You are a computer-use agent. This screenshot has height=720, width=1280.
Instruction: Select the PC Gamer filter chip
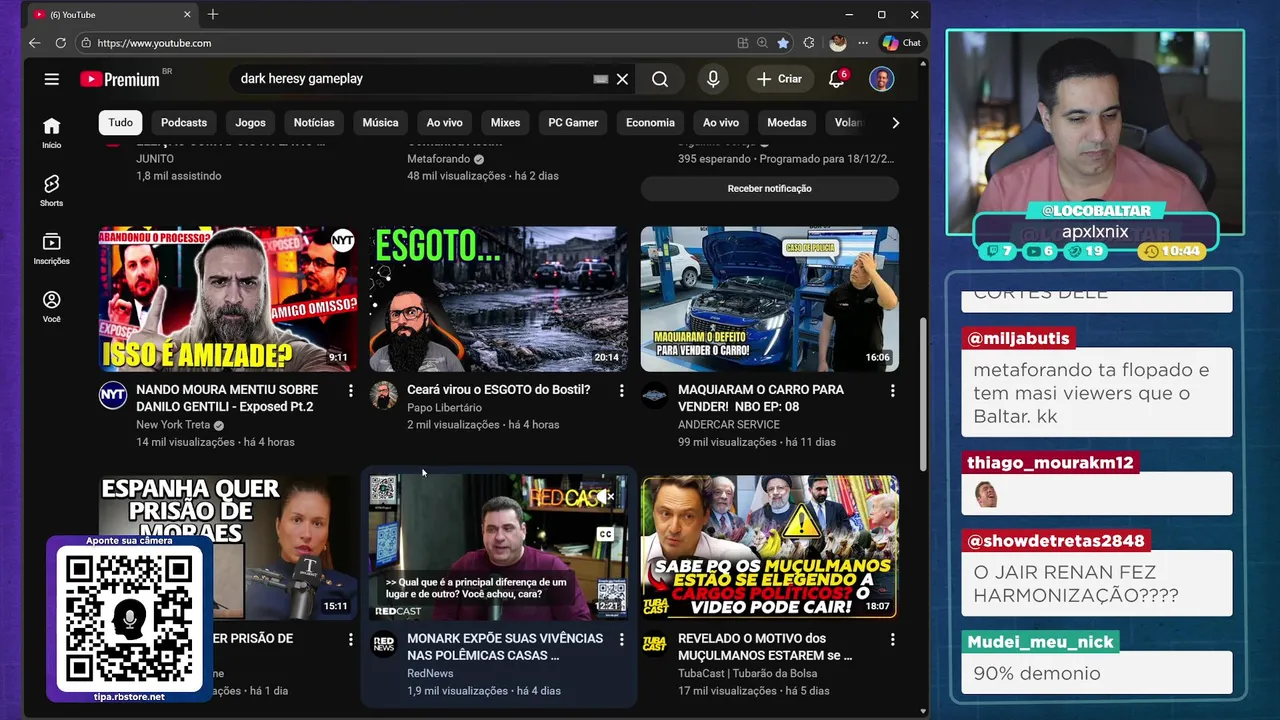click(x=573, y=122)
